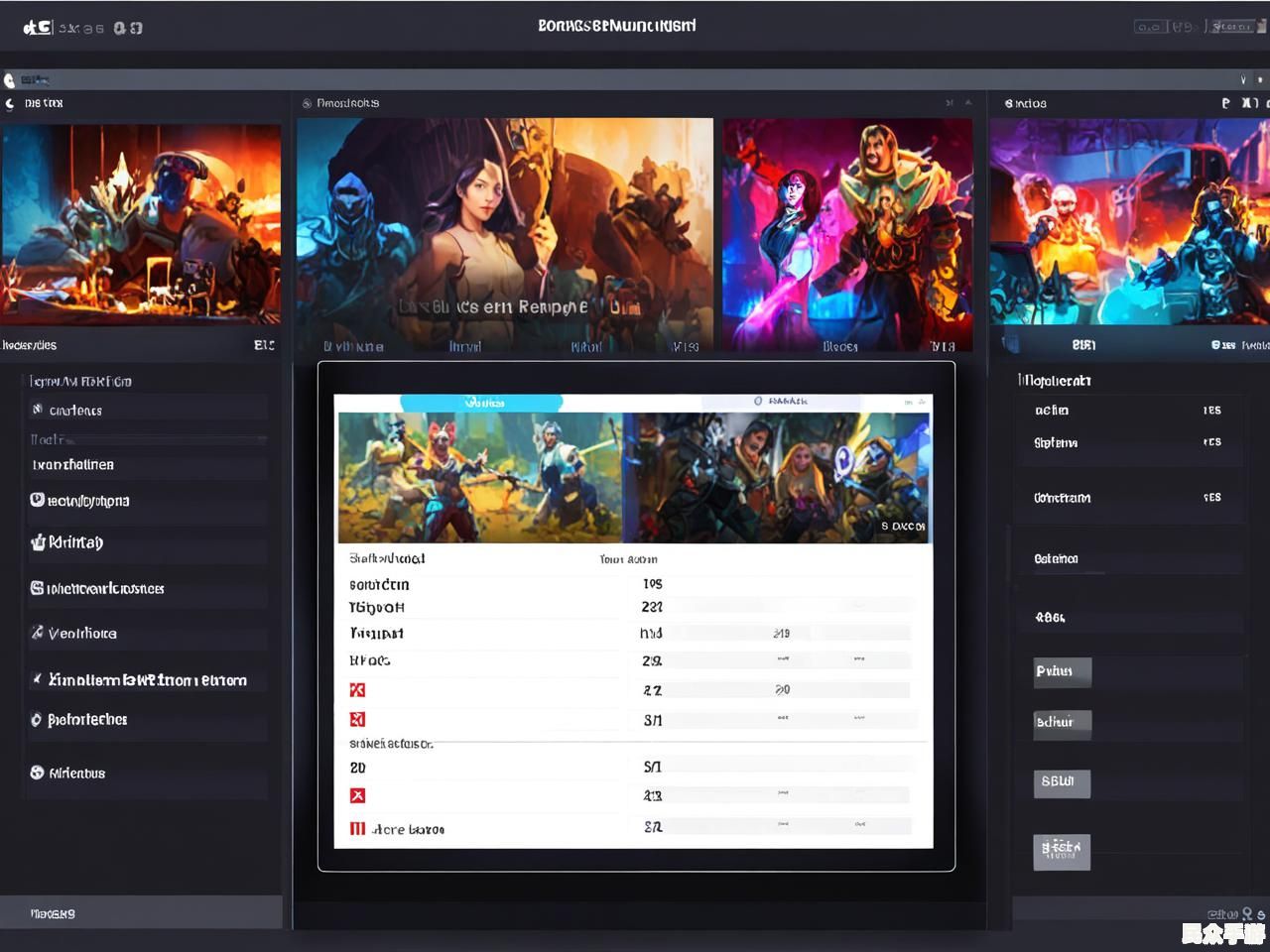Click the red X icon below the dialog divider
This screenshot has width=1270, height=952.
(x=357, y=795)
